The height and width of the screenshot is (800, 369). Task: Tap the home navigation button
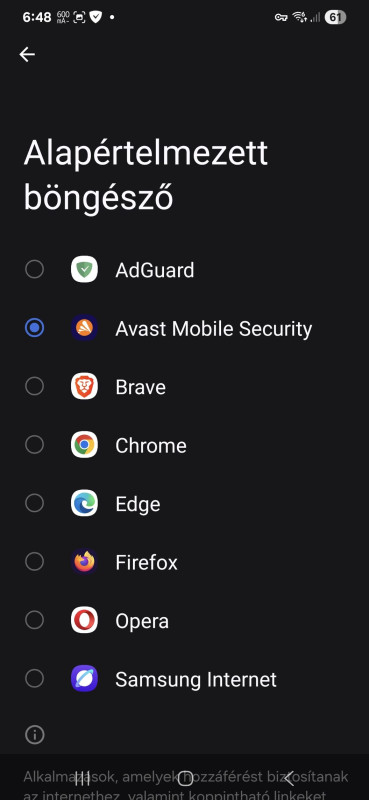[185, 779]
